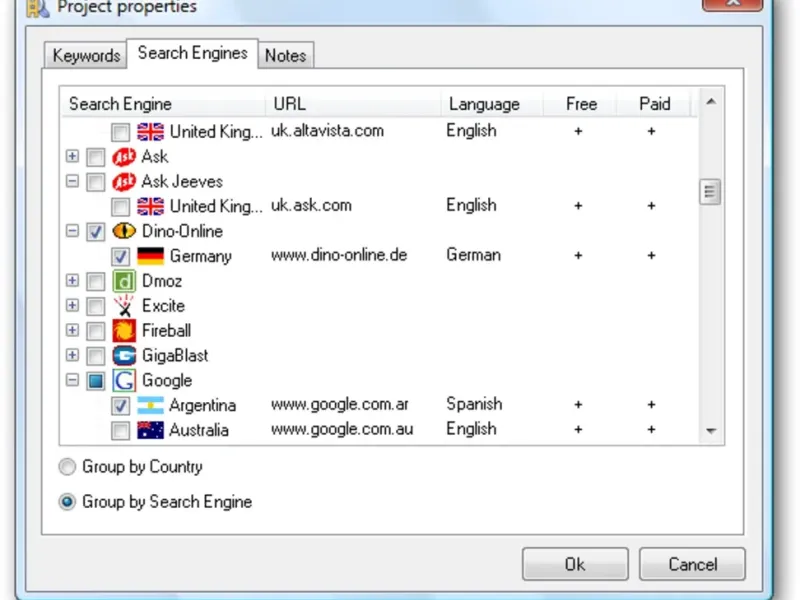The height and width of the screenshot is (600, 800).
Task: Click the Germany flag icon
Action: coord(151,256)
